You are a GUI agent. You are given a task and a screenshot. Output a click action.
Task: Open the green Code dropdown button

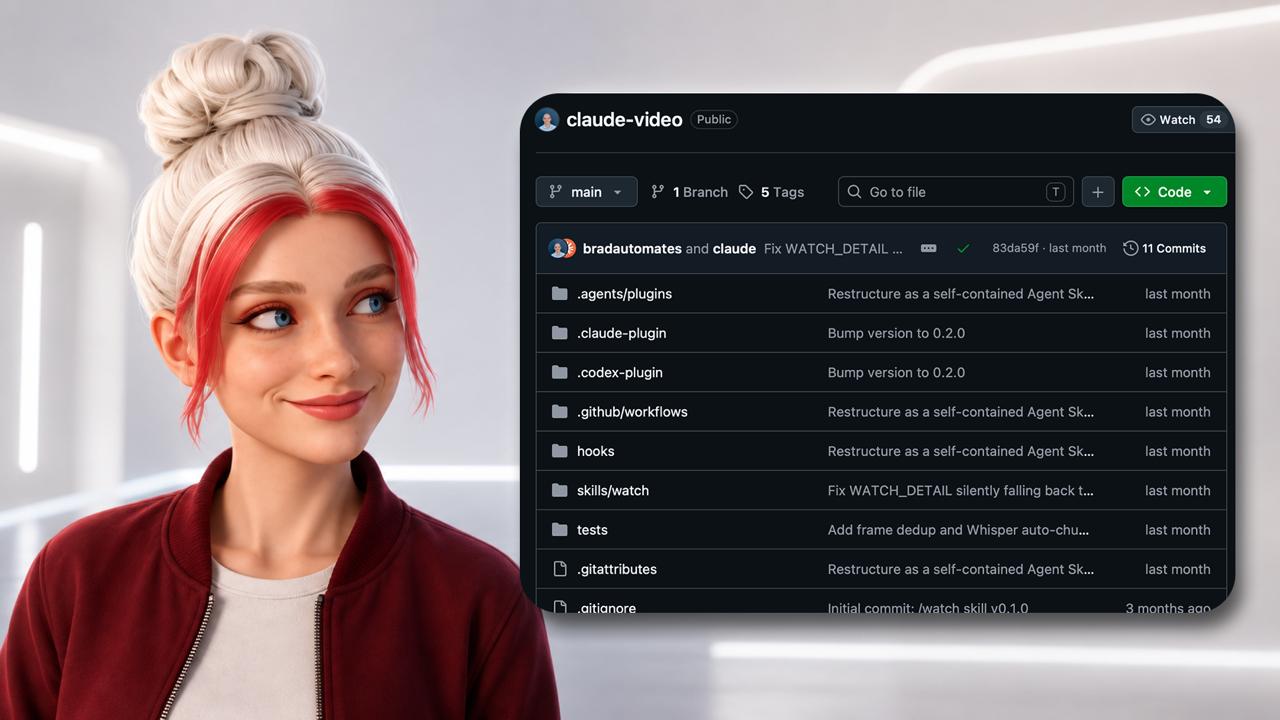tap(1174, 192)
